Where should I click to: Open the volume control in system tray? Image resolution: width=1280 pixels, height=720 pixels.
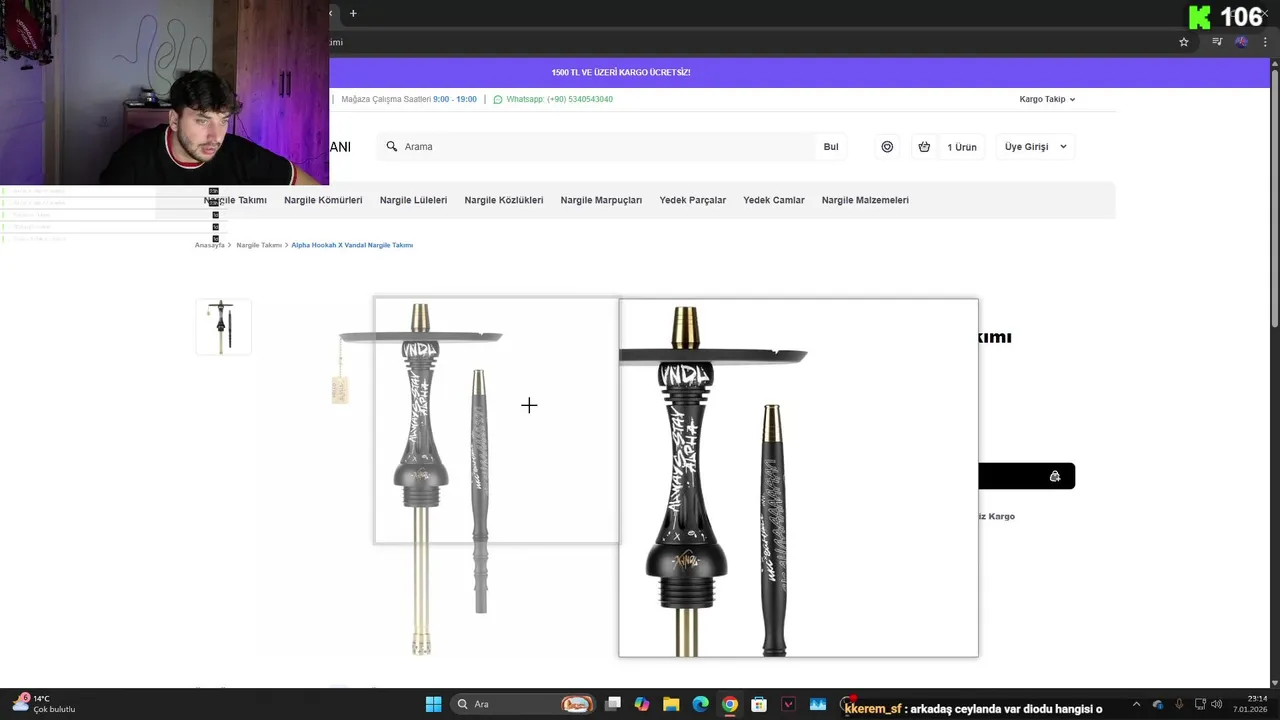1216,704
